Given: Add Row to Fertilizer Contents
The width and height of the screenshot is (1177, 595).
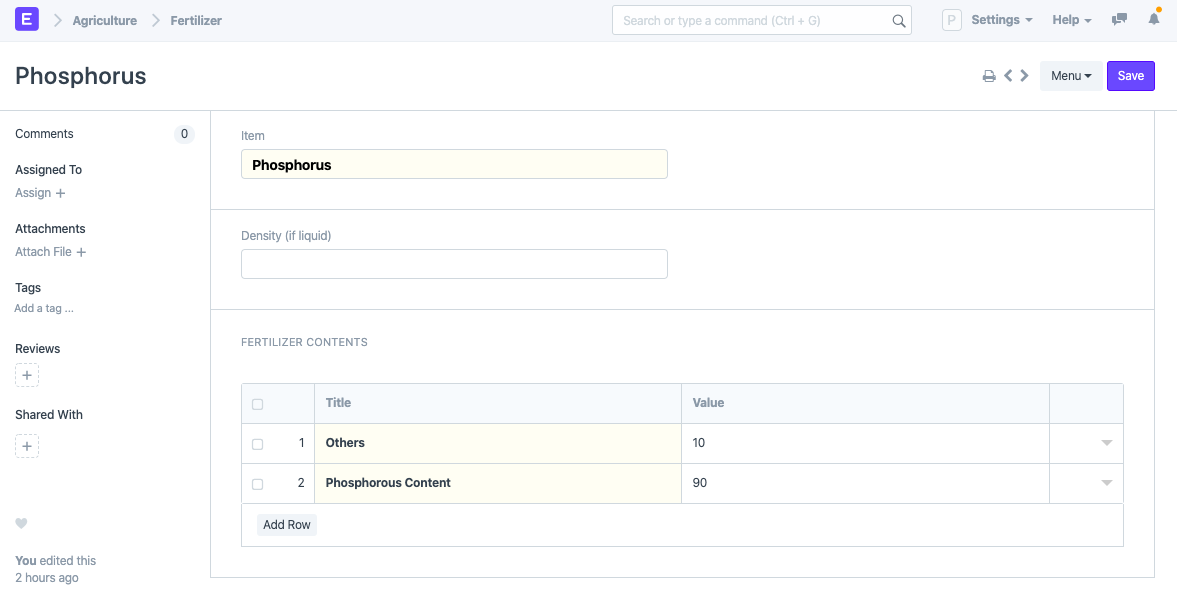Looking at the screenshot, I should (287, 524).
